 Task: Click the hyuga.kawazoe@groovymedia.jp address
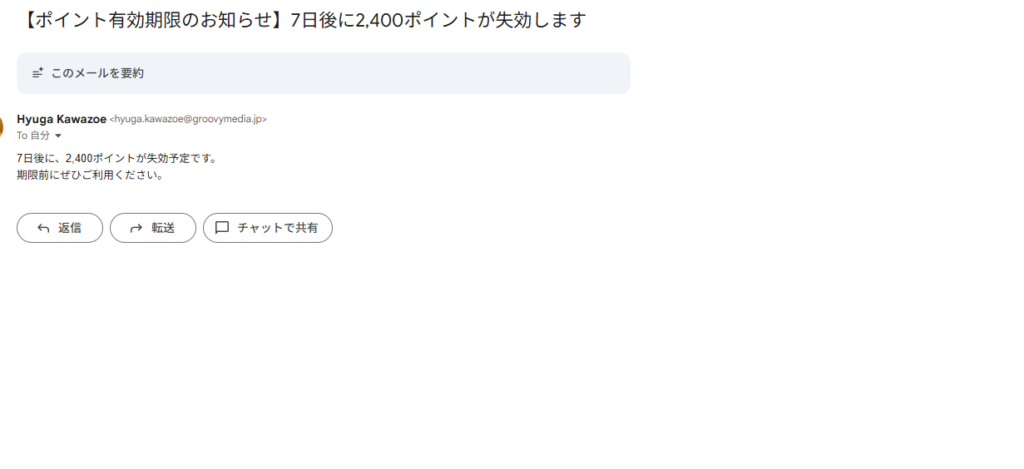point(188,119)
